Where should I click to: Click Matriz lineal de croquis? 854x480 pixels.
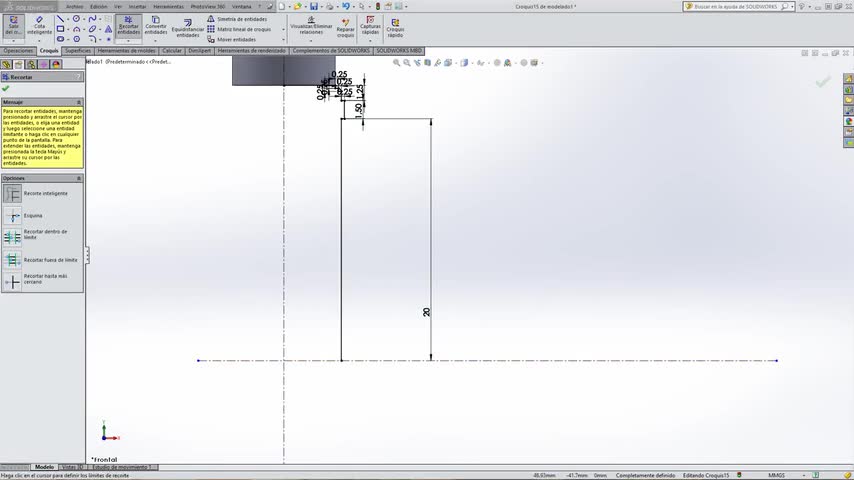(239, 29)
